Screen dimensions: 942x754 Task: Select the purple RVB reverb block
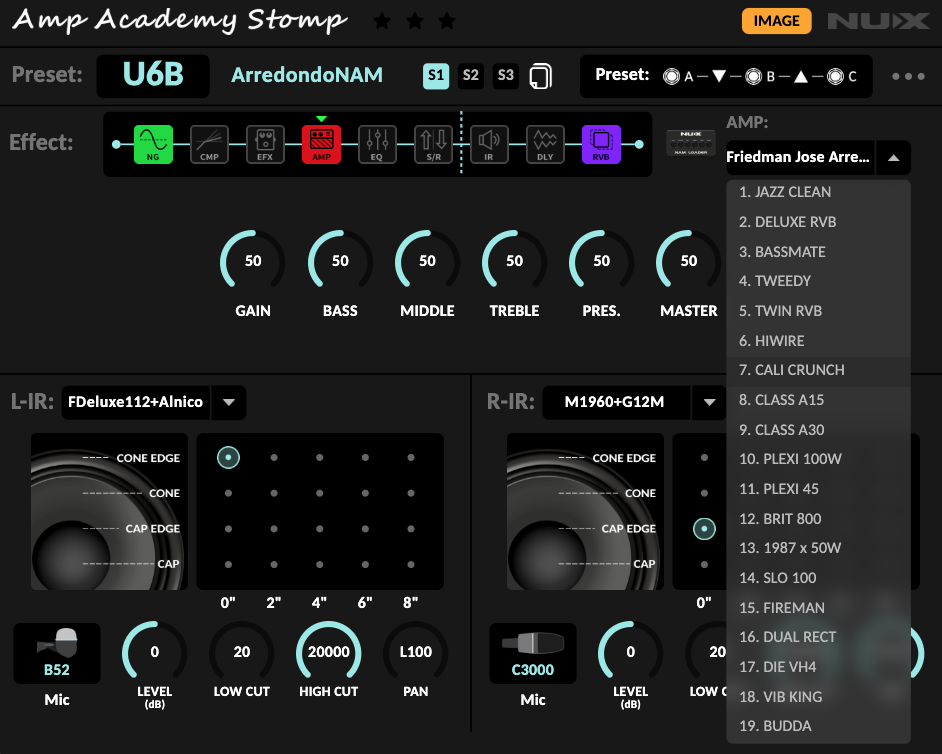coord(601,144)
